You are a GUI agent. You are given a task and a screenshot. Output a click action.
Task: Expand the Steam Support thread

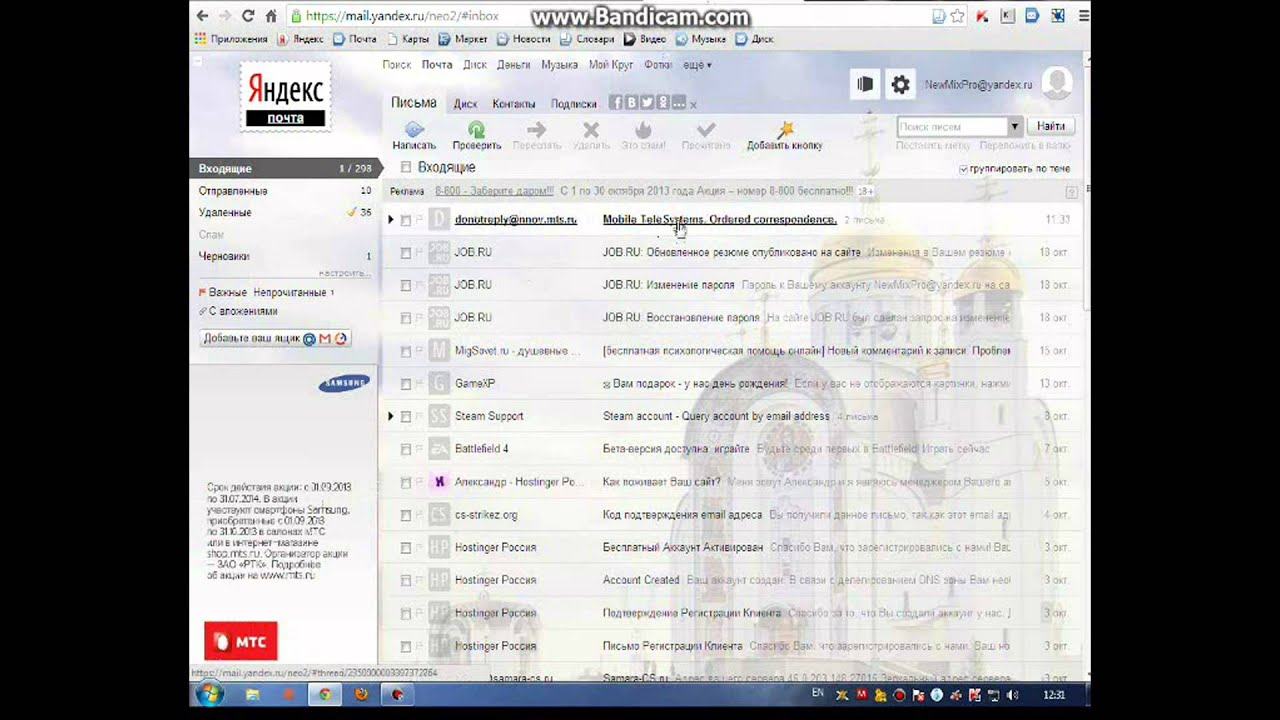(391, 416)
